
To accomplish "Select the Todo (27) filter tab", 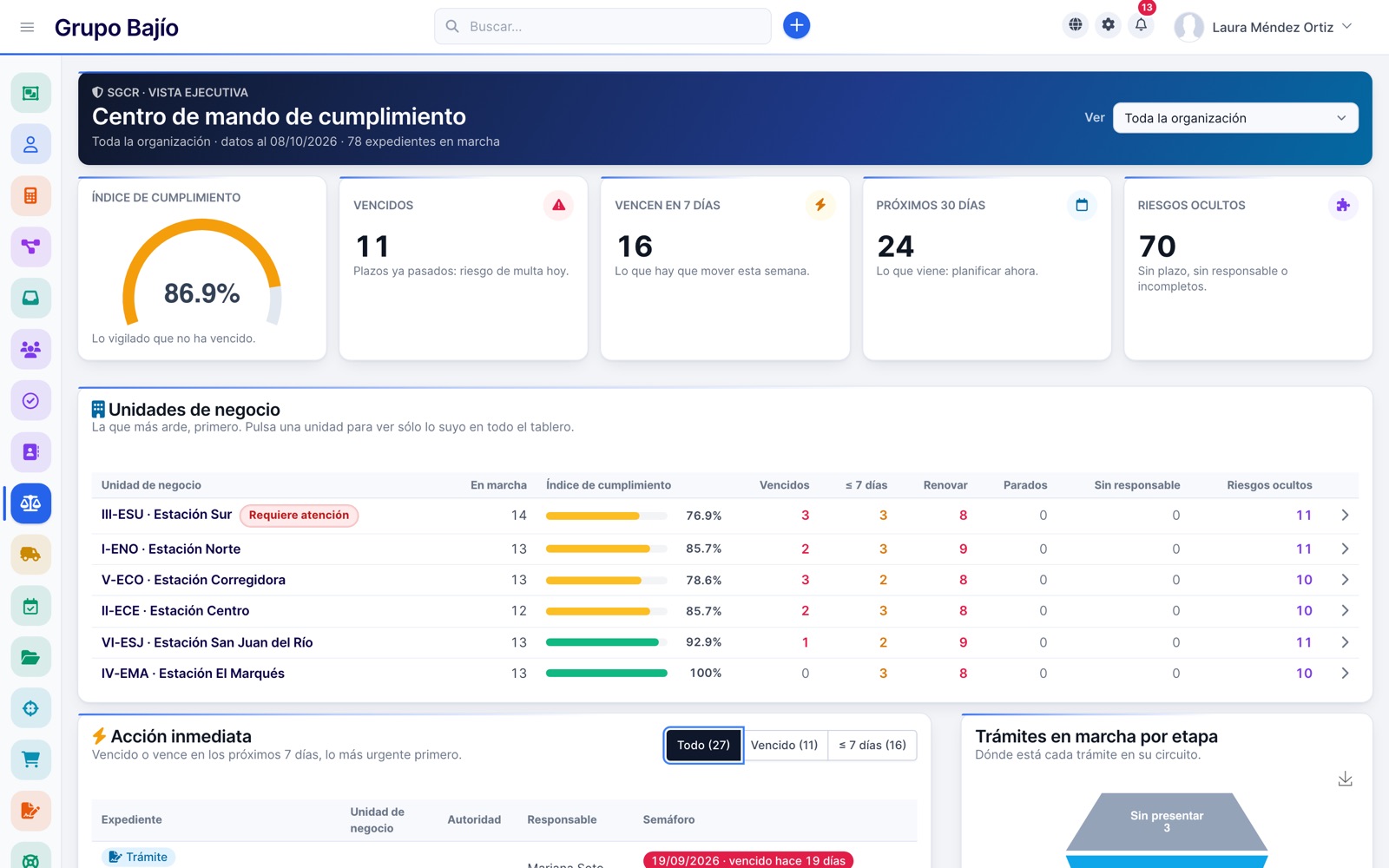I will 703,746.
